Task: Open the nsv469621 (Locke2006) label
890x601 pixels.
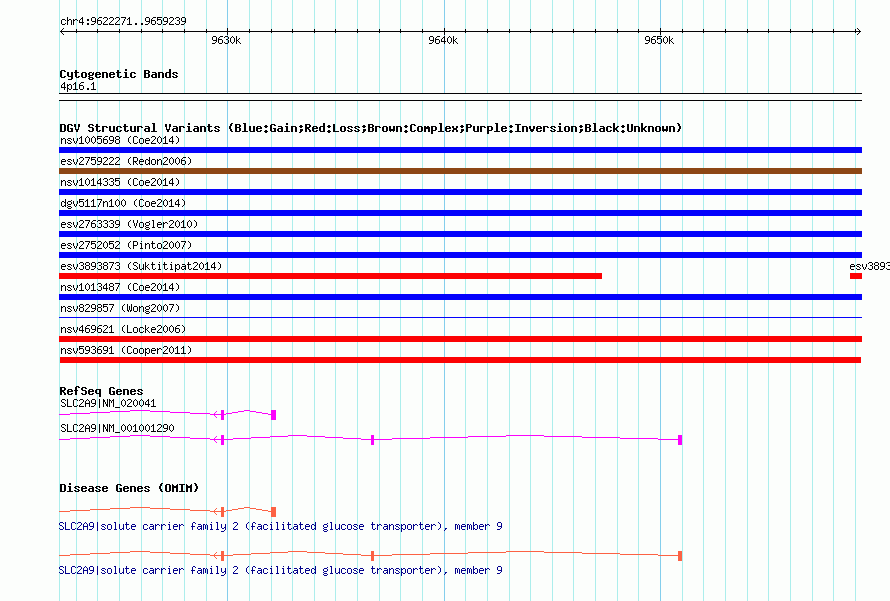Action: pos(123,329)
